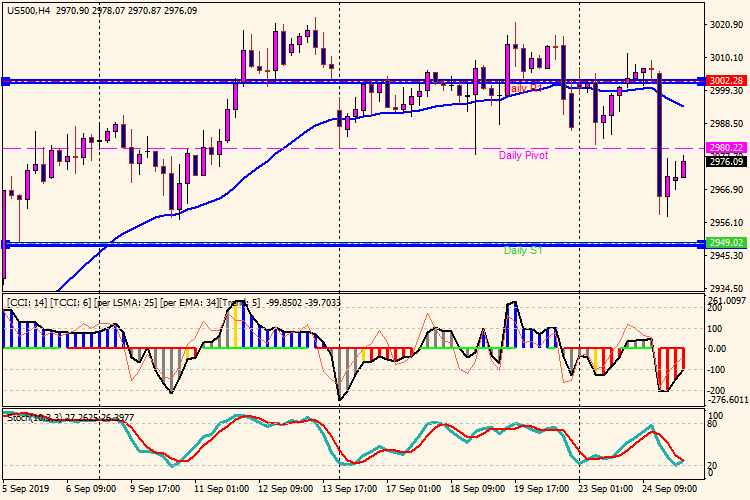Viewport: 750px width, 500px height.
Task: Click the left-edge blue handle of the Daily S1 line
Action: [x=6, y=244]
